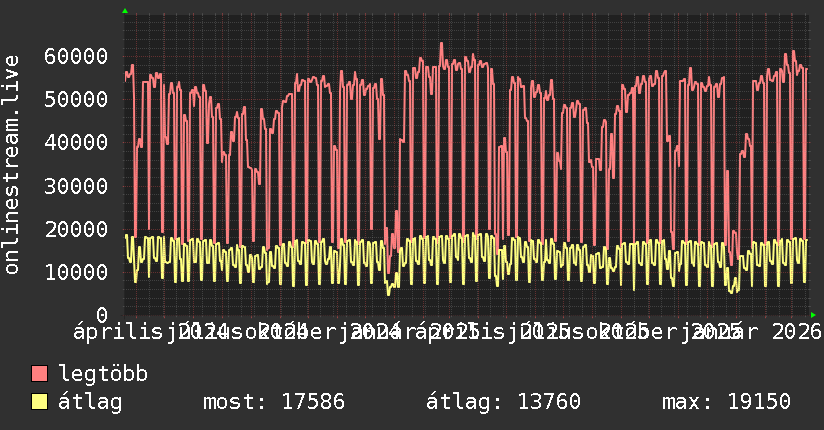
Task: Click the 50000 y-axis label
Action: (x=76, y=99)
